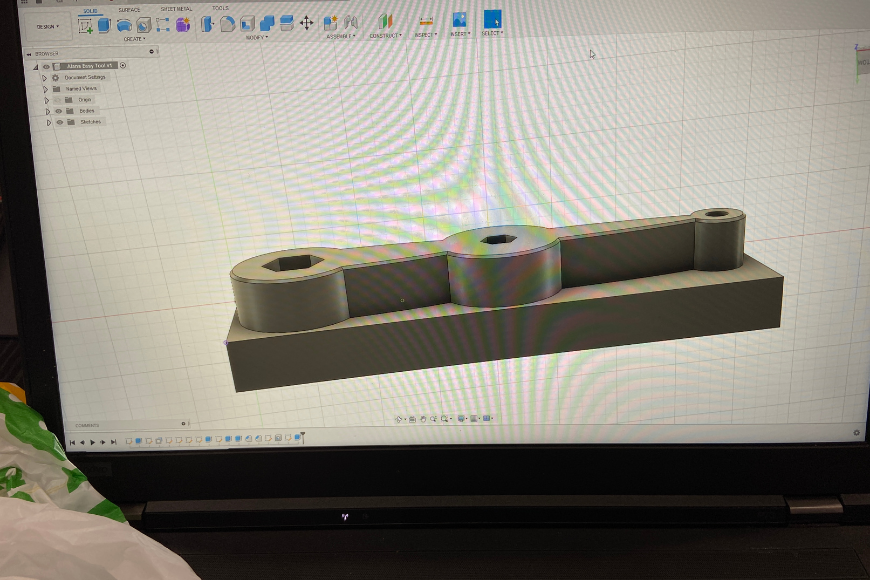Viewport: 870px width, 580px height.
Task: Switch to the Sheet Metal tab
Action: pos(176,9)
